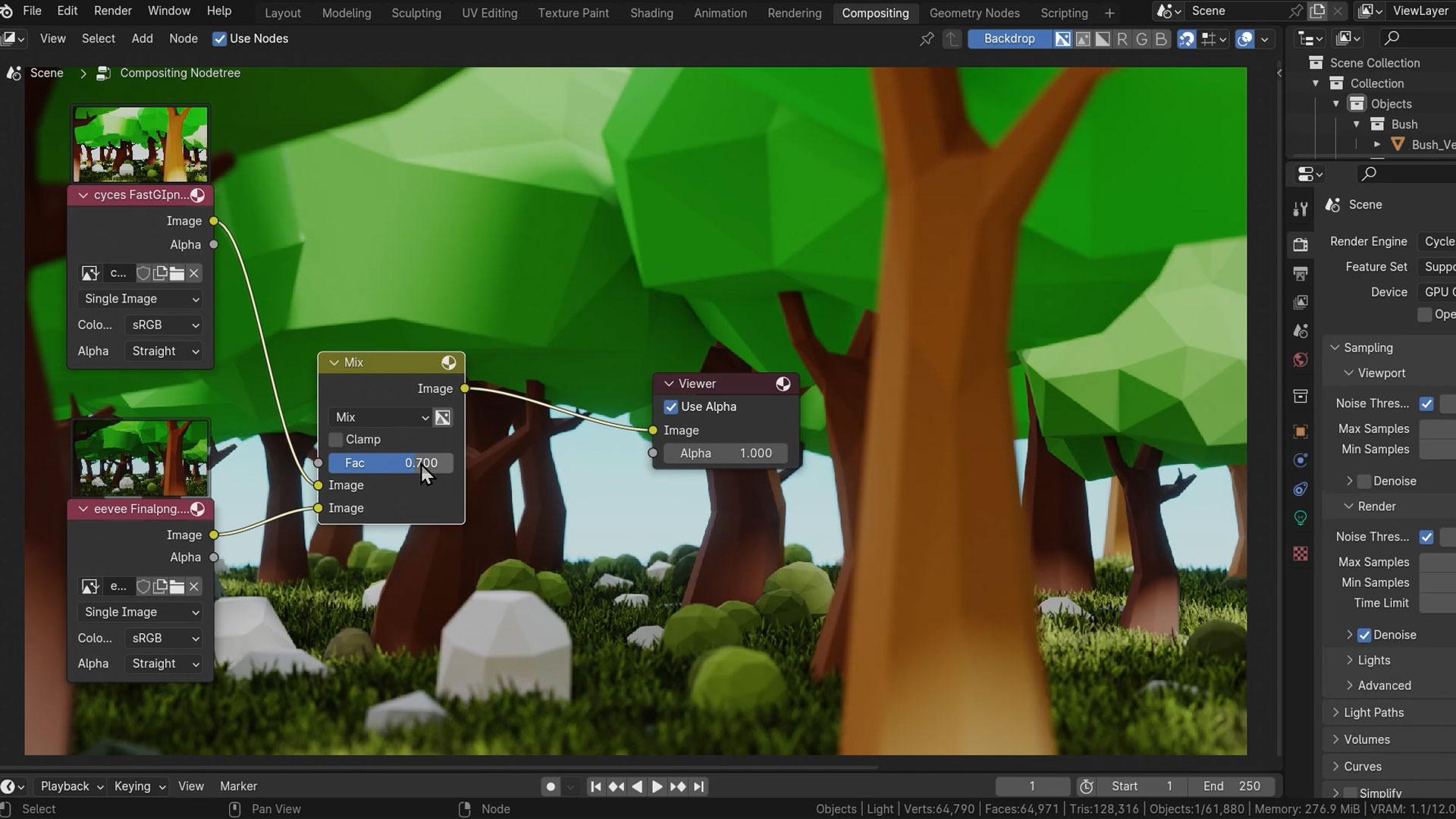
Task: Toggle the Backdrop button
Action: pyautogui.click(x=1009, y=39)
